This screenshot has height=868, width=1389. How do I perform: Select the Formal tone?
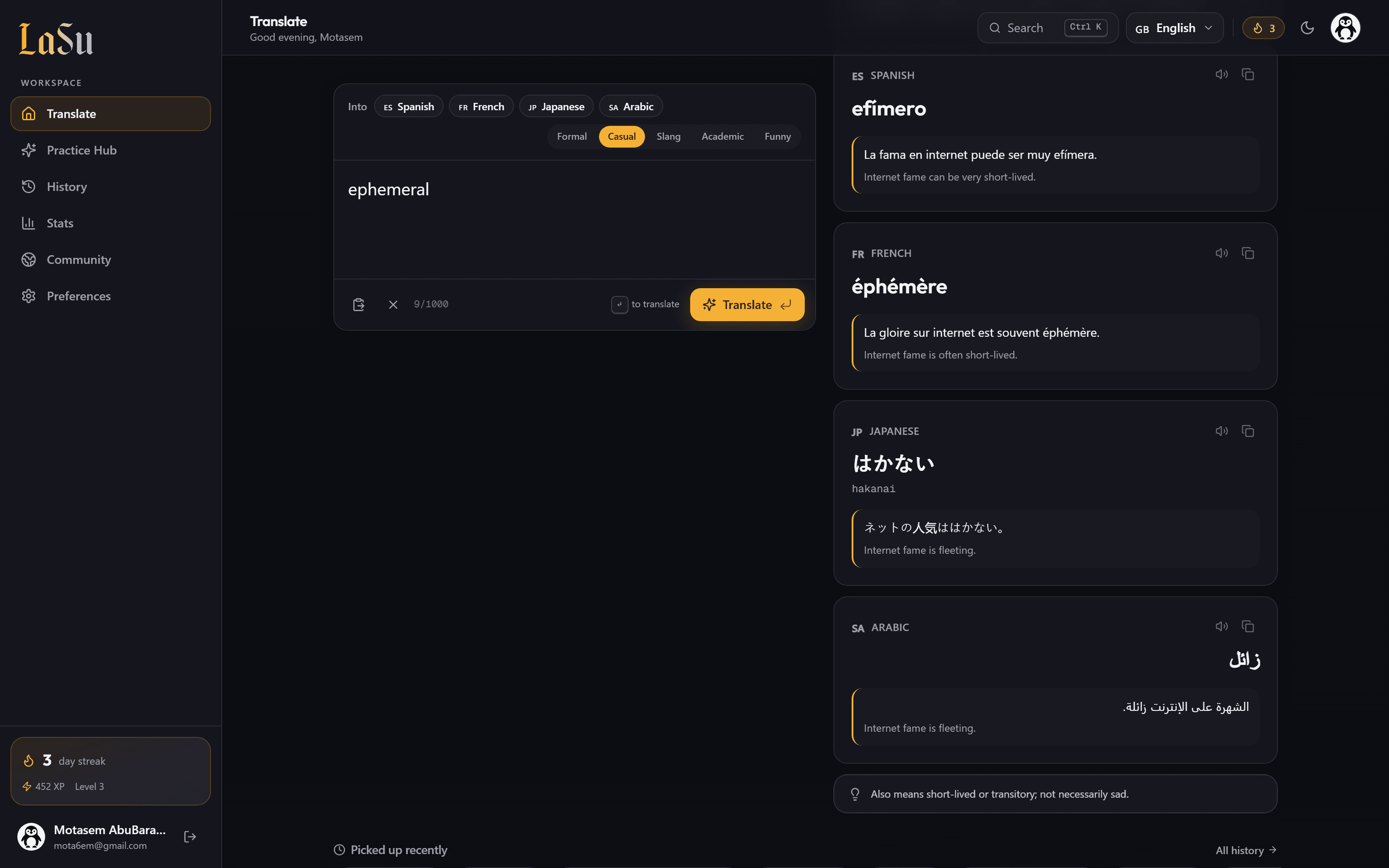click(572, 137)
